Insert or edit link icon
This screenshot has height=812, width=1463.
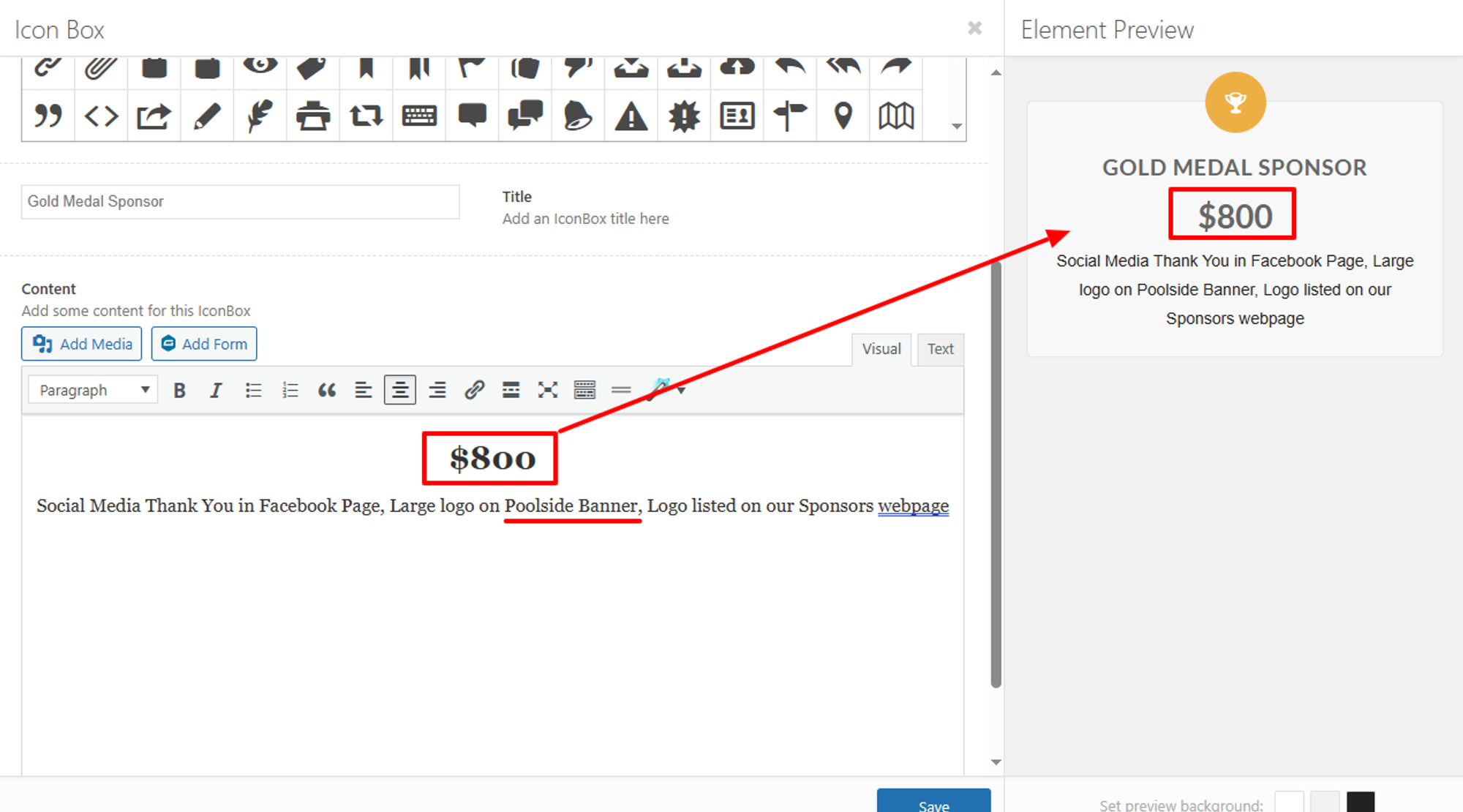pyautogui.click(x=474, y=391)
